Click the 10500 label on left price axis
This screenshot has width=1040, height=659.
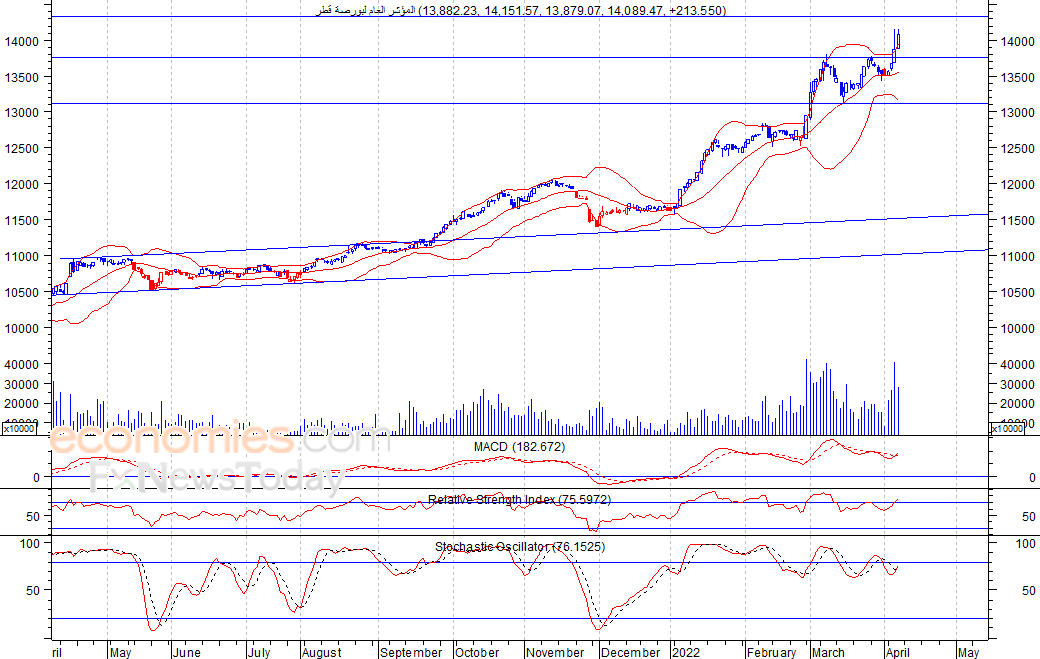[x=22, y=292]
